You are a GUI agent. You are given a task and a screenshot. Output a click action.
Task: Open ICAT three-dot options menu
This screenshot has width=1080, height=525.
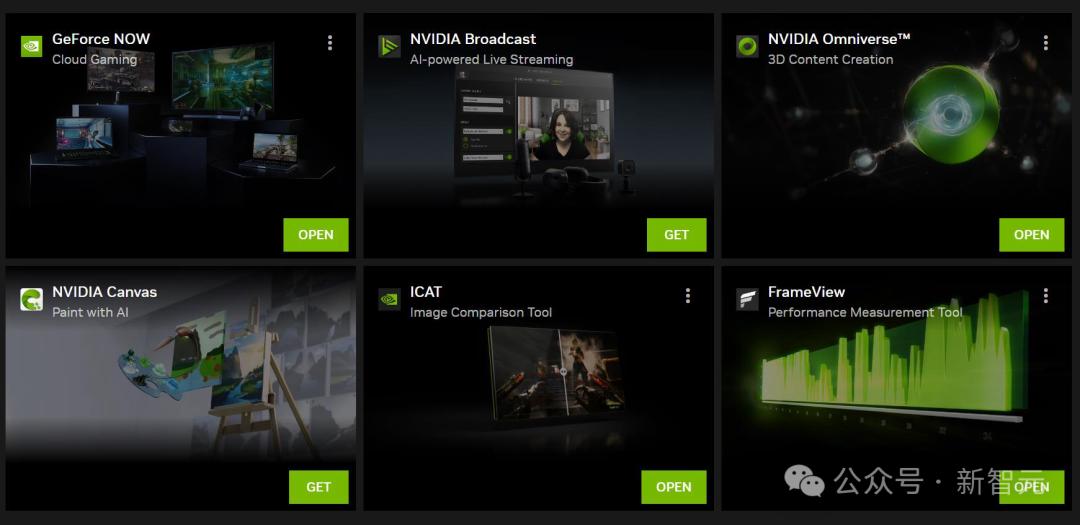point(687,296)
